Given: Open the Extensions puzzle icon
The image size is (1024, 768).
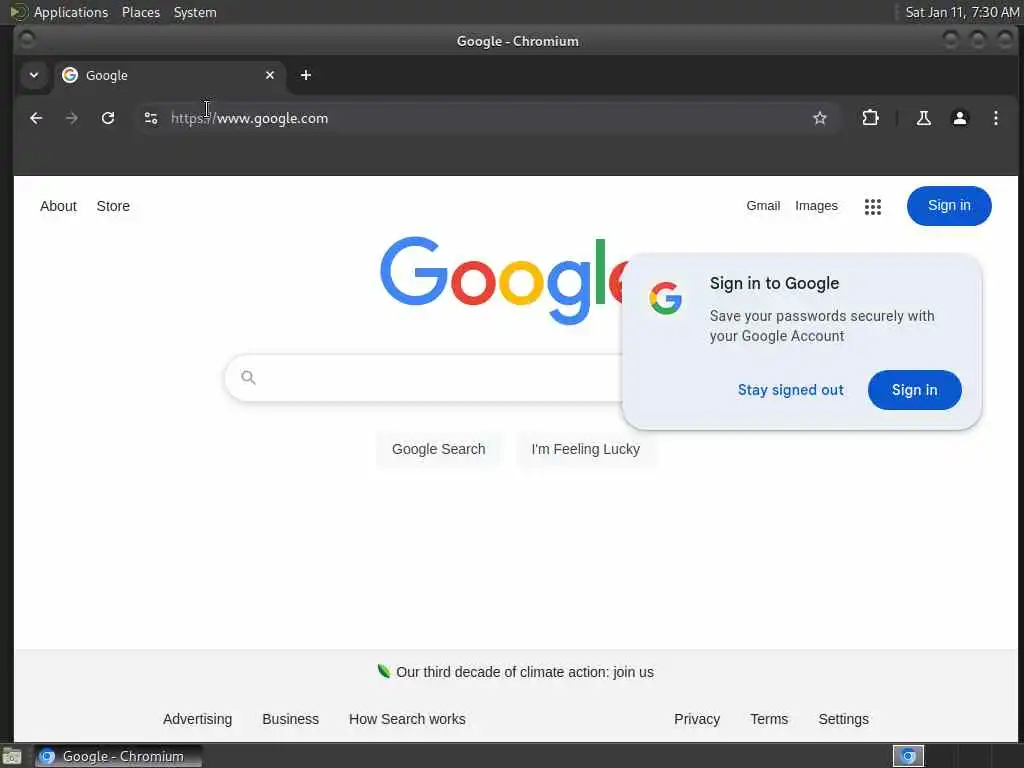Looking at the screenshot, I should (x=871, y=118).
